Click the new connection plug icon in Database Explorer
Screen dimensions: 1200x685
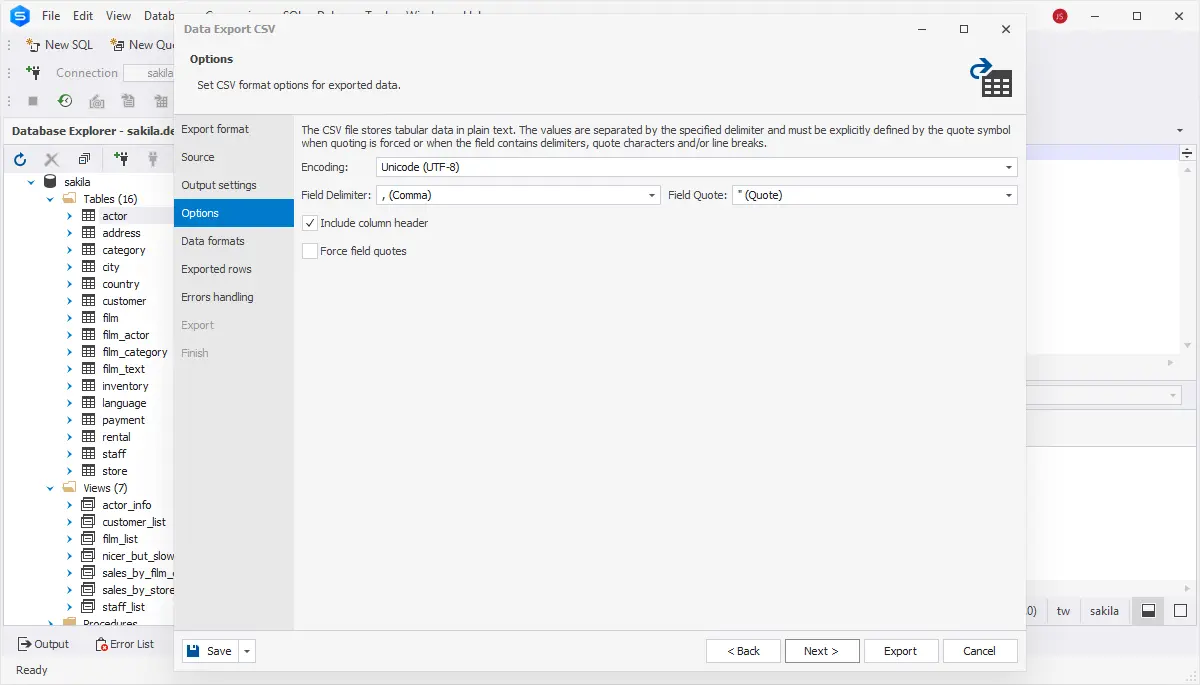[x=121, y=159]
